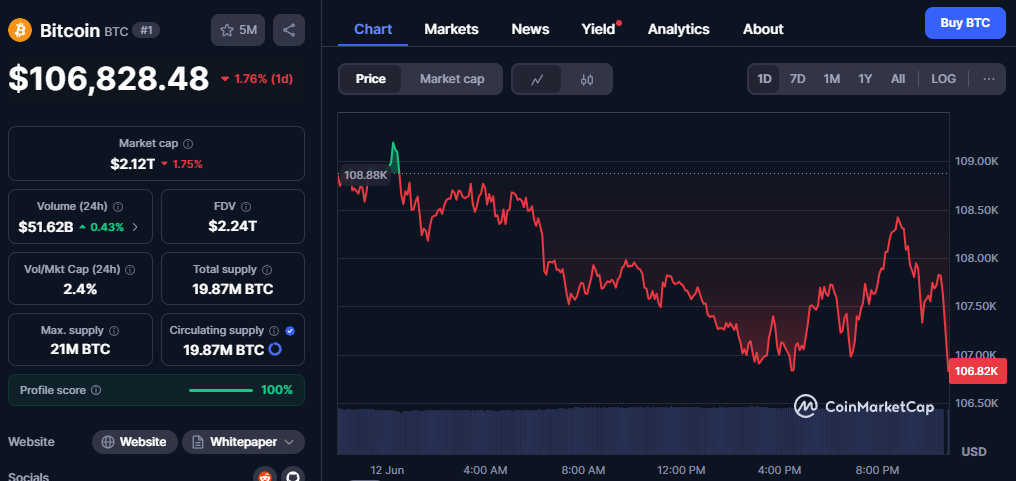Click the circulating supply progress ring icon
The height and width of the screenshot is (481, 1016).
click(x=275, y=349)
